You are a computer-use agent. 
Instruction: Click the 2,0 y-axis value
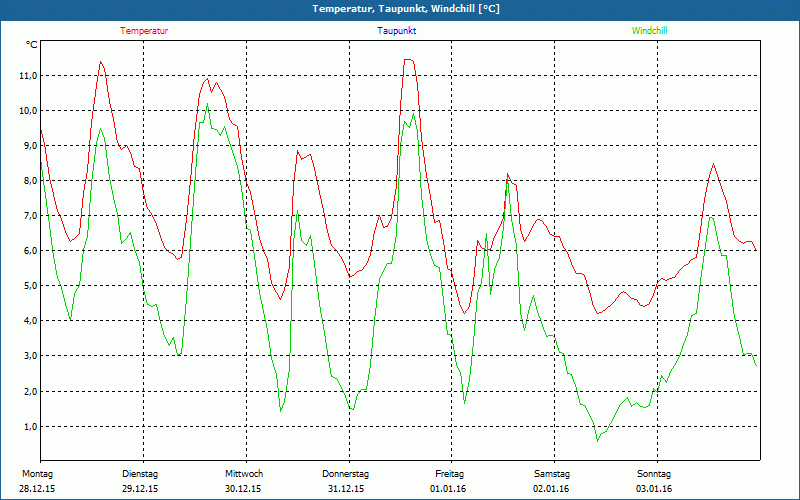30,391
